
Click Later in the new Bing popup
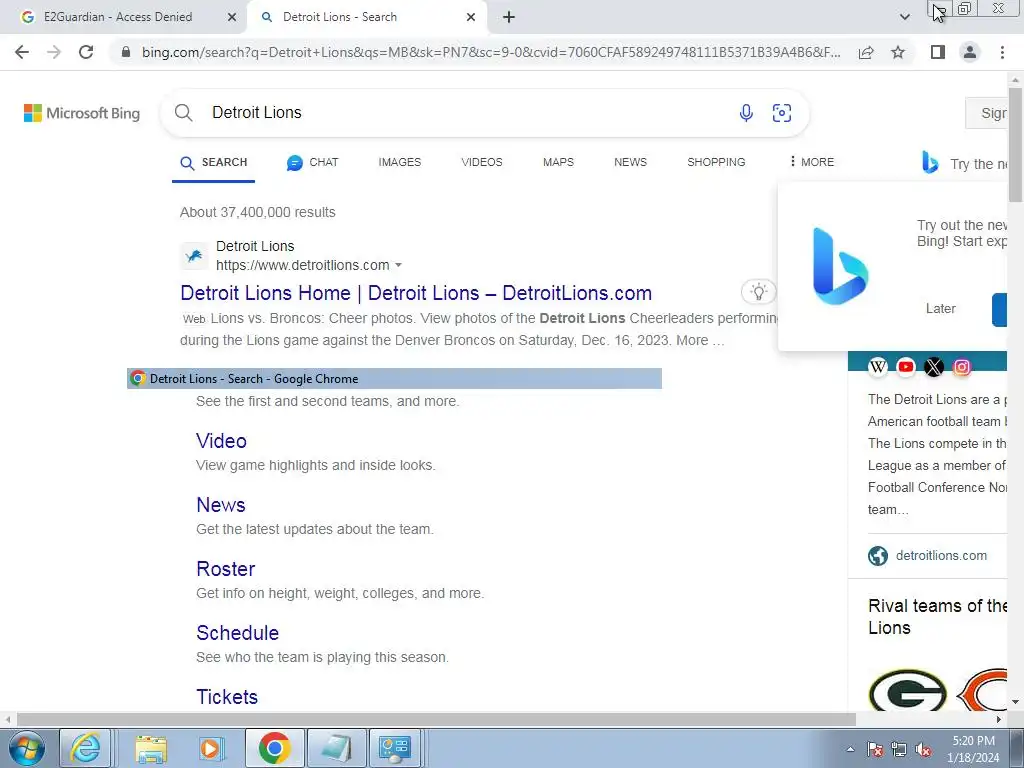(x=940, y=309)
